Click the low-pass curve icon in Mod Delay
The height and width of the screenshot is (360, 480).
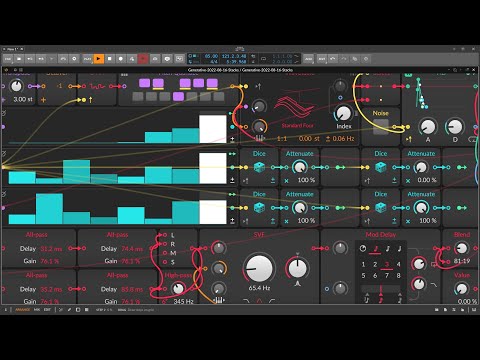[433, 285]
